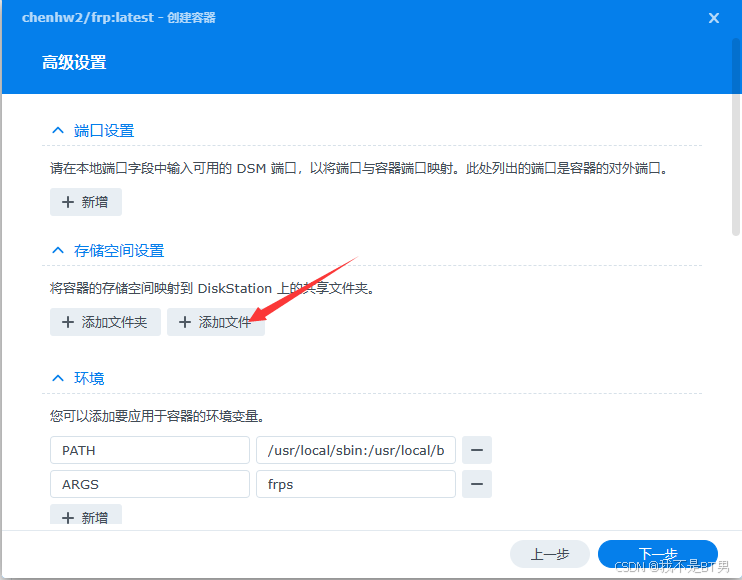Screen dimensions: 742x580
Task: Close the 创建容器 dialog
Action: 714,18
